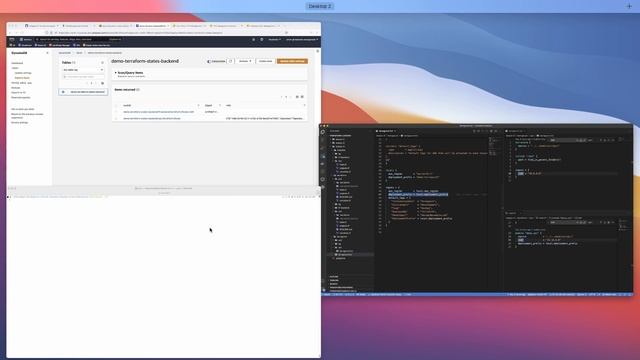The width and height of the screenshot is (640, 360).
Task: Open Dashboard in the DynamoDB sidebar
Action: pos(17,63)
